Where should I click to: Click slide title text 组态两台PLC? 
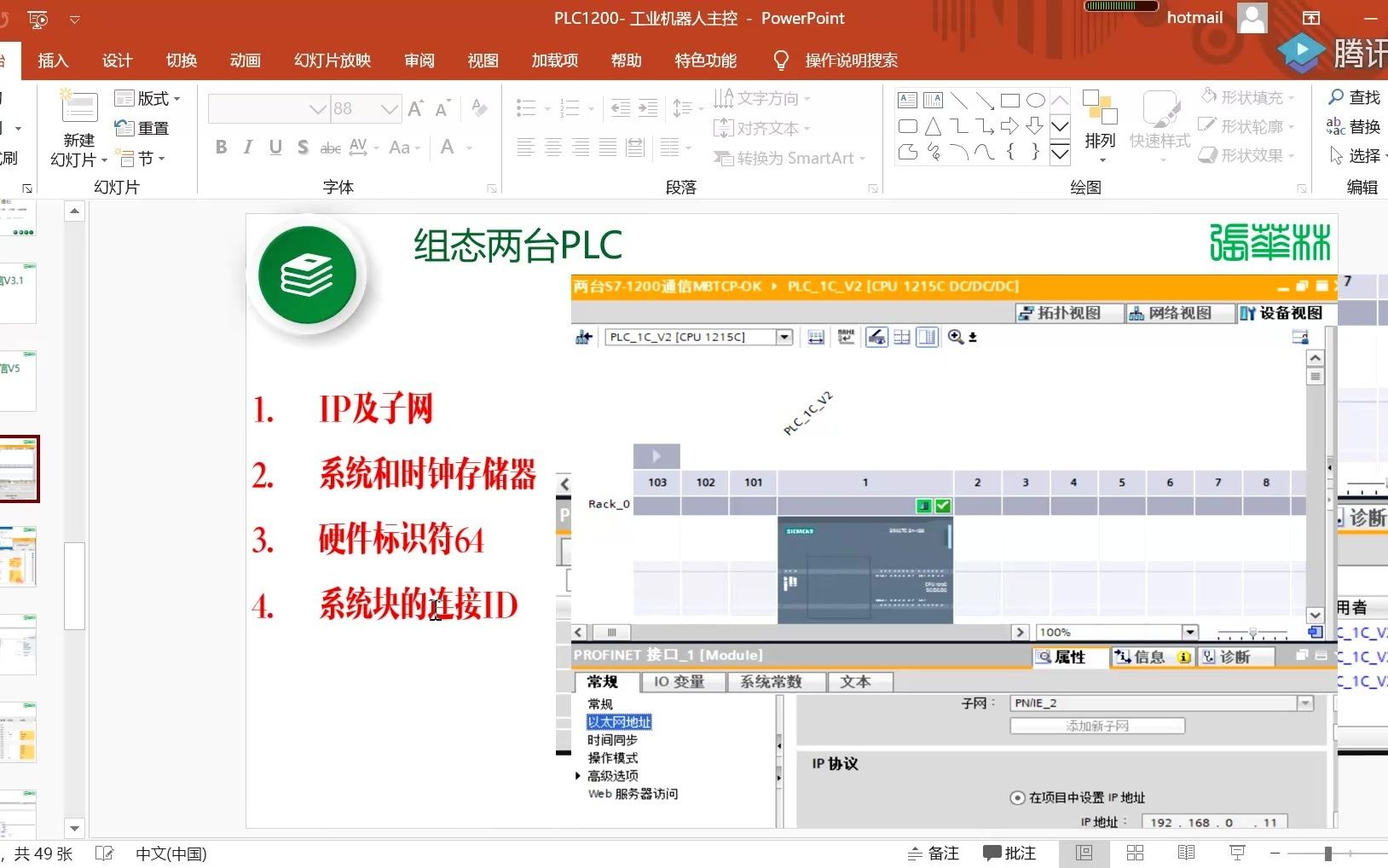pos(518,246)
